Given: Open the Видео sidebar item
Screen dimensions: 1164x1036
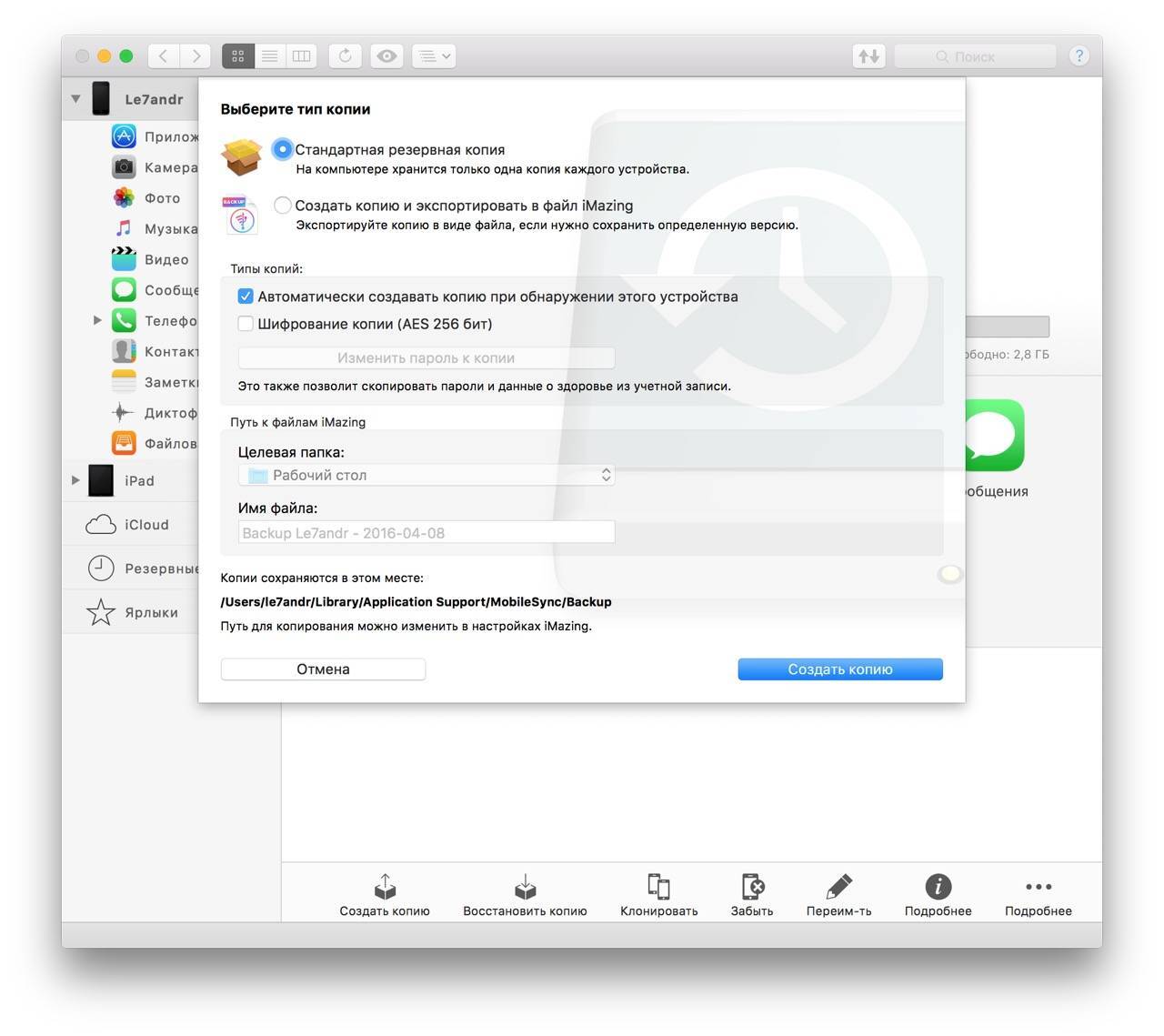Looking at the screenshot, I should (150, 259).
